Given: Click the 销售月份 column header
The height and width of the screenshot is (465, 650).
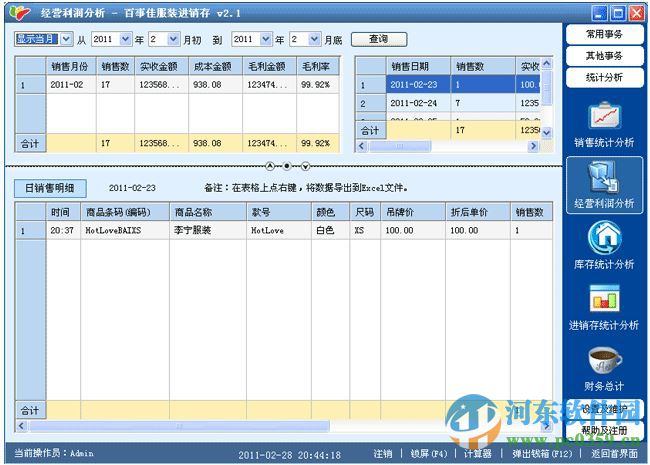Looking at the screenshot, I should point(71,66).
